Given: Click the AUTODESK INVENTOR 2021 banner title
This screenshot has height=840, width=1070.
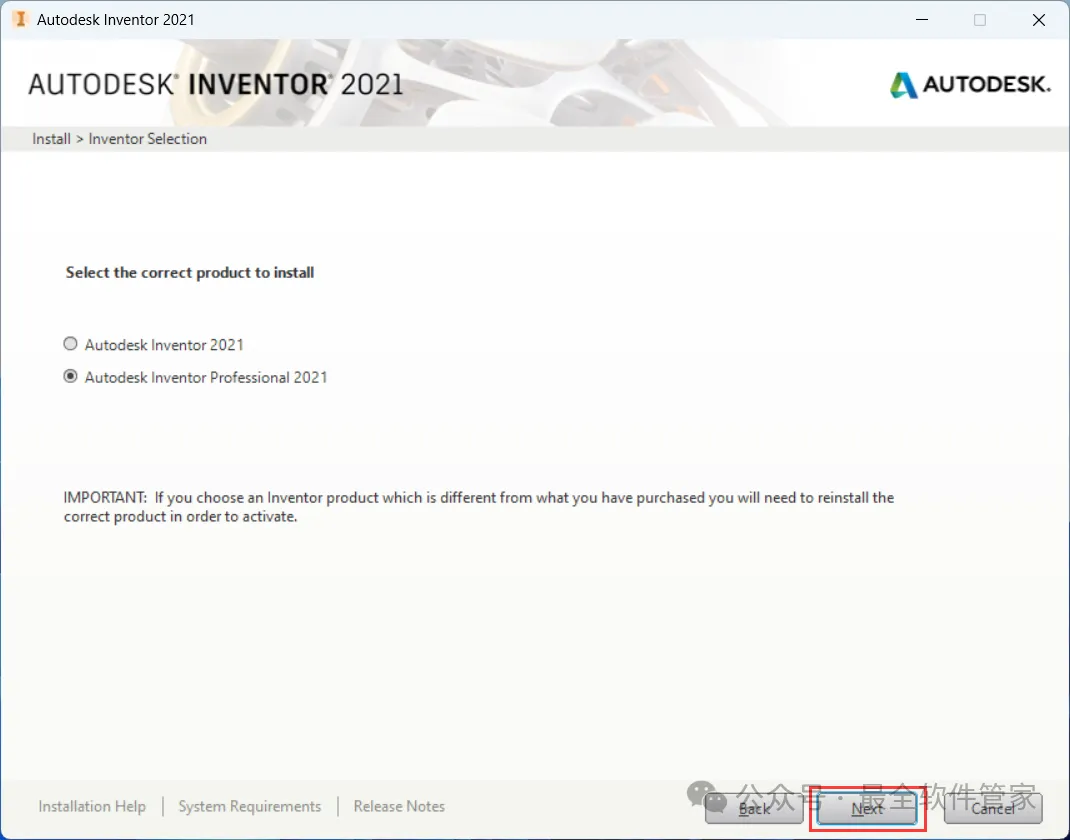Looking at the screenshot, I should [x=216, y=85].
